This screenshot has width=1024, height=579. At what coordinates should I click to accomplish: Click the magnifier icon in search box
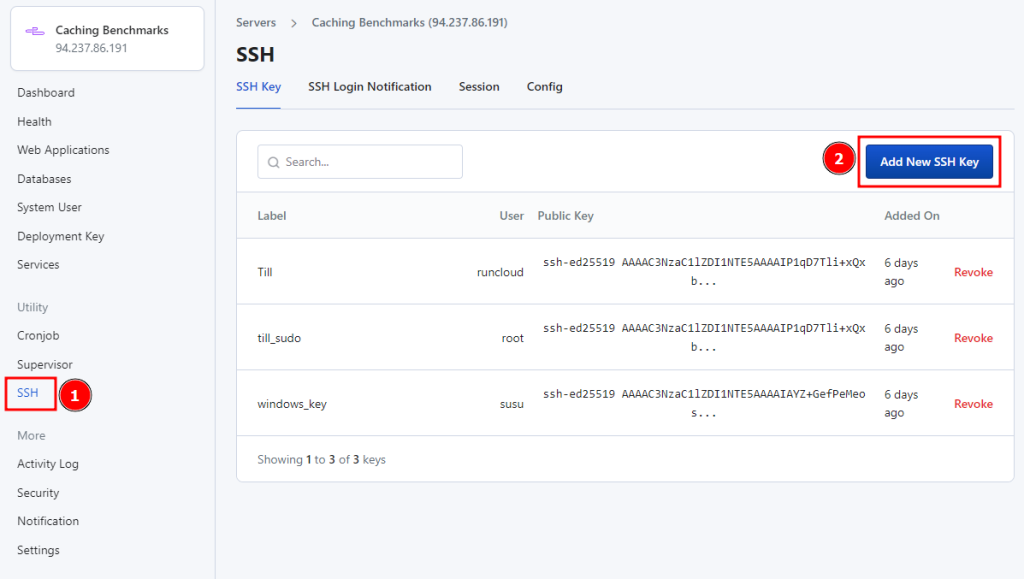273,162
